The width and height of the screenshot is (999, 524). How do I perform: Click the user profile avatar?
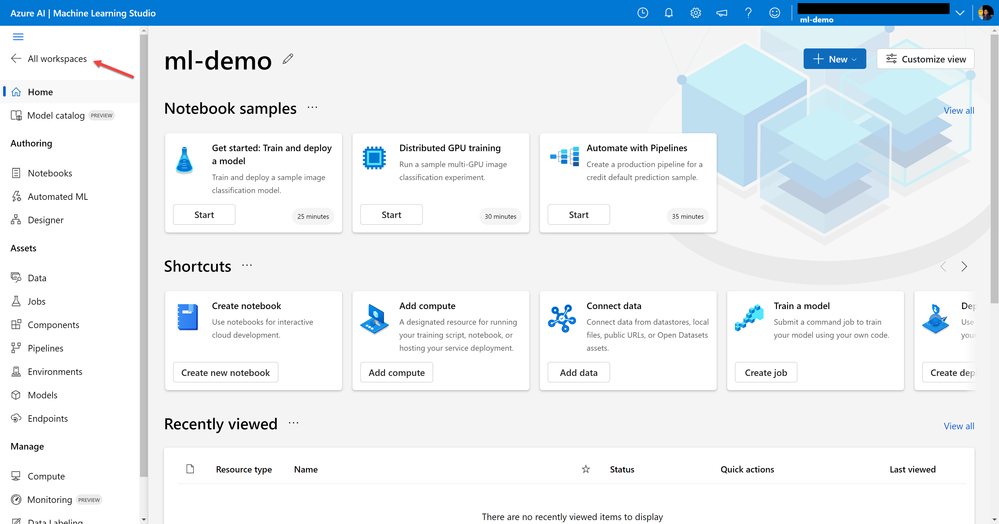[x=985, y=13]
